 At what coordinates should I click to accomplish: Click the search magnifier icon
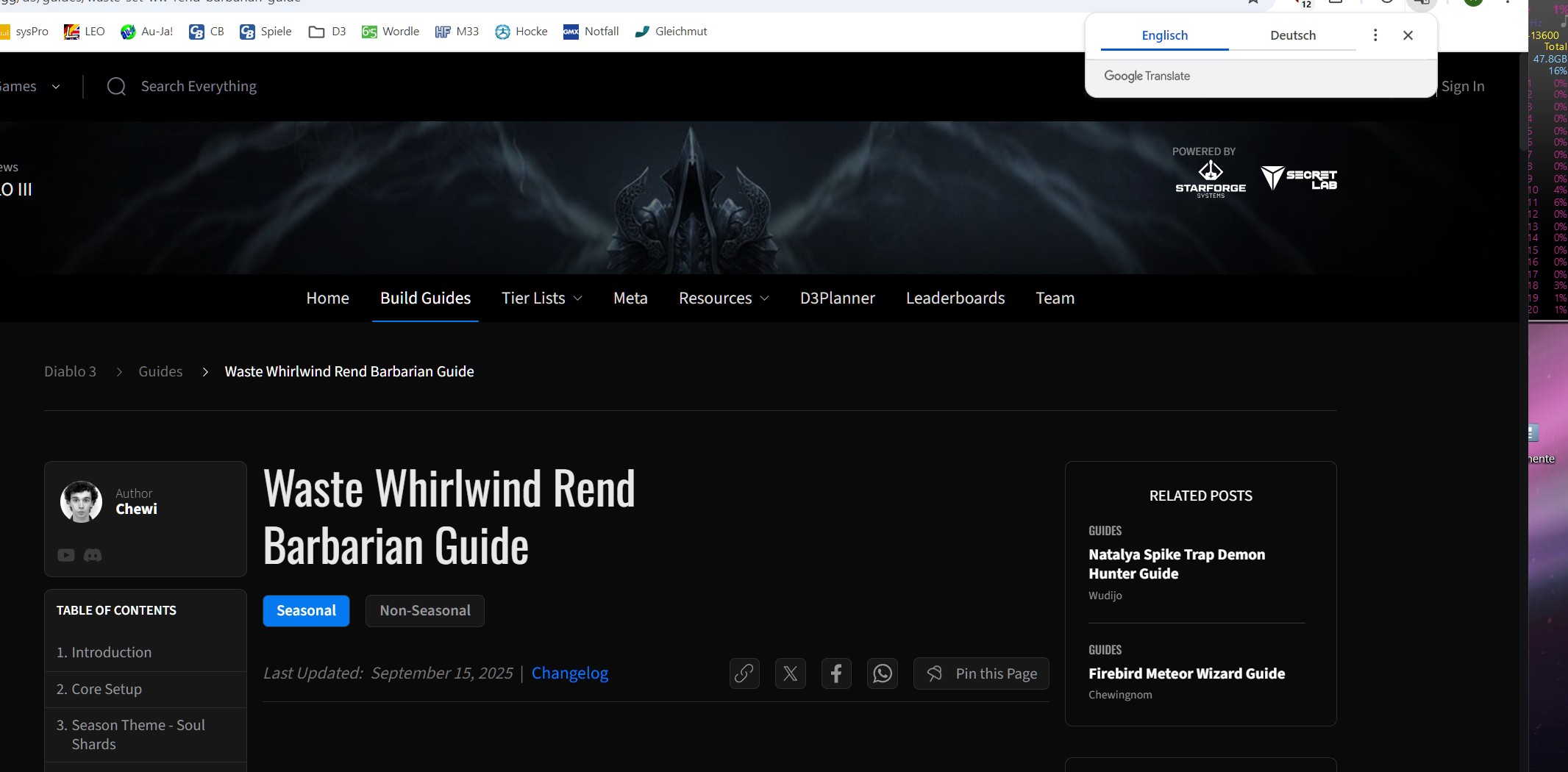[116, 87]
